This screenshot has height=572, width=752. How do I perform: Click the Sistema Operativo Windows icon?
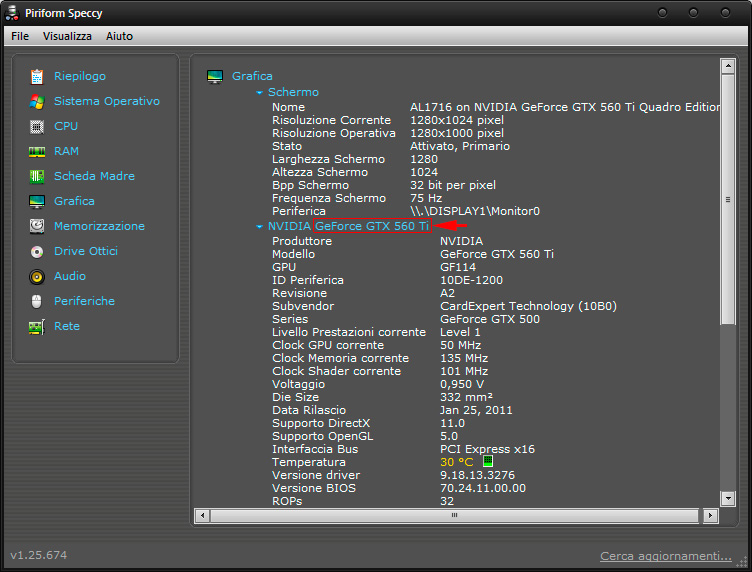coord(37,101)
